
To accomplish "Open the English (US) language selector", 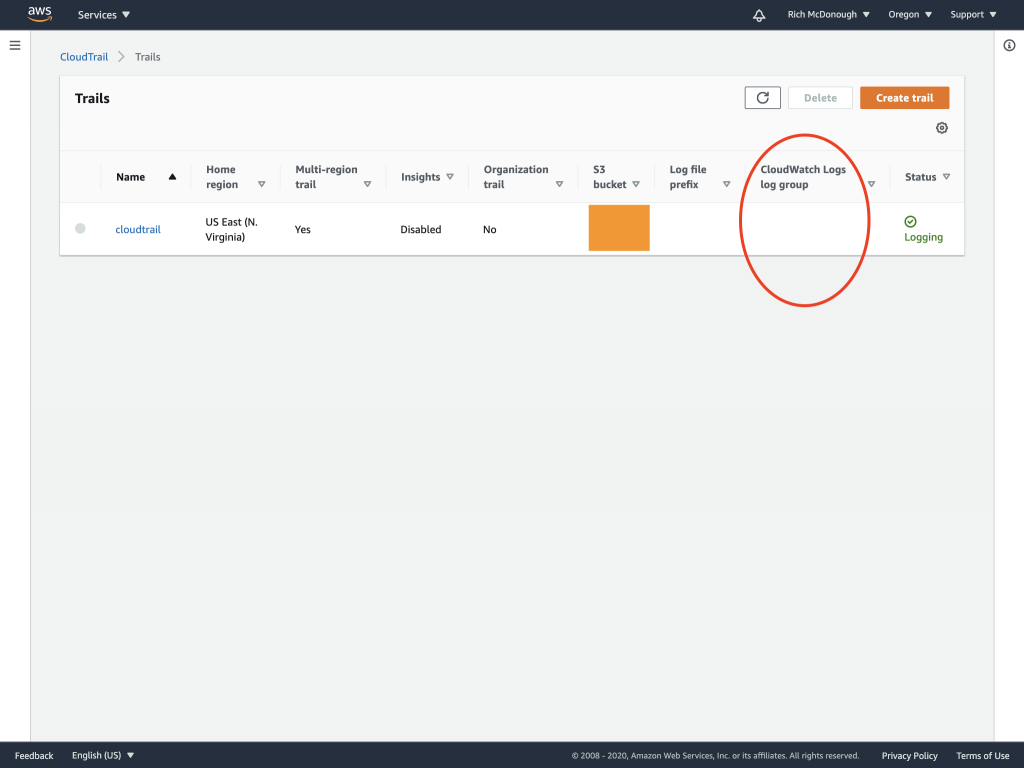I will (x=101, y=755).
